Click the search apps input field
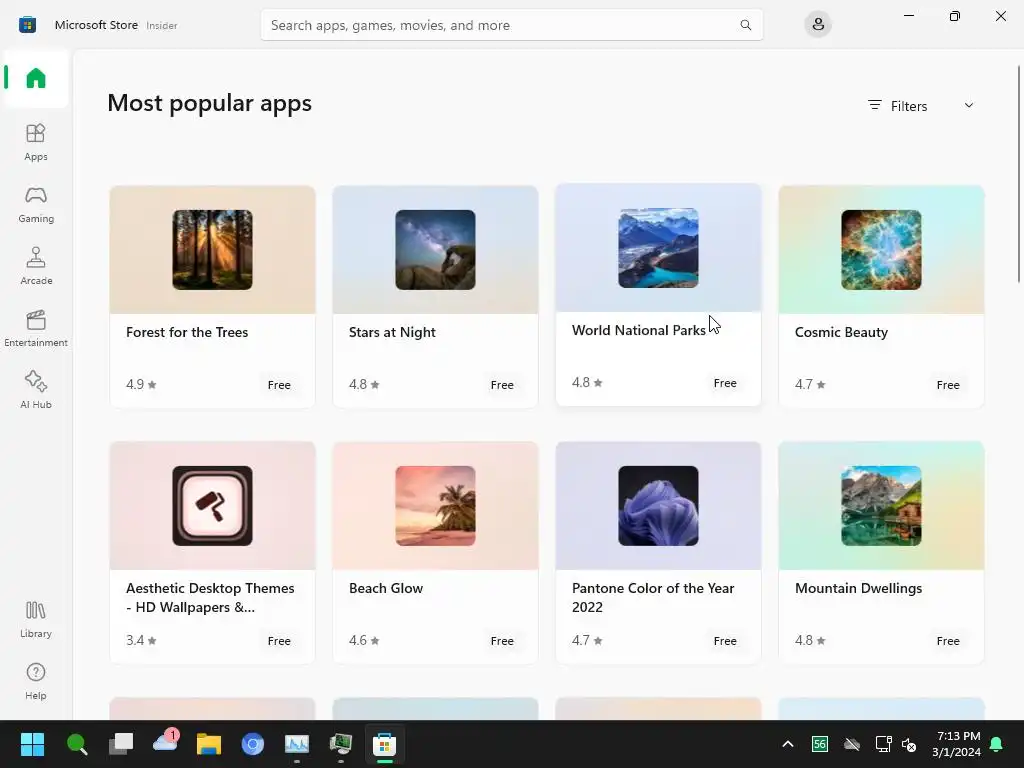This screenshot has height=768, width=1024. (511, 25)
